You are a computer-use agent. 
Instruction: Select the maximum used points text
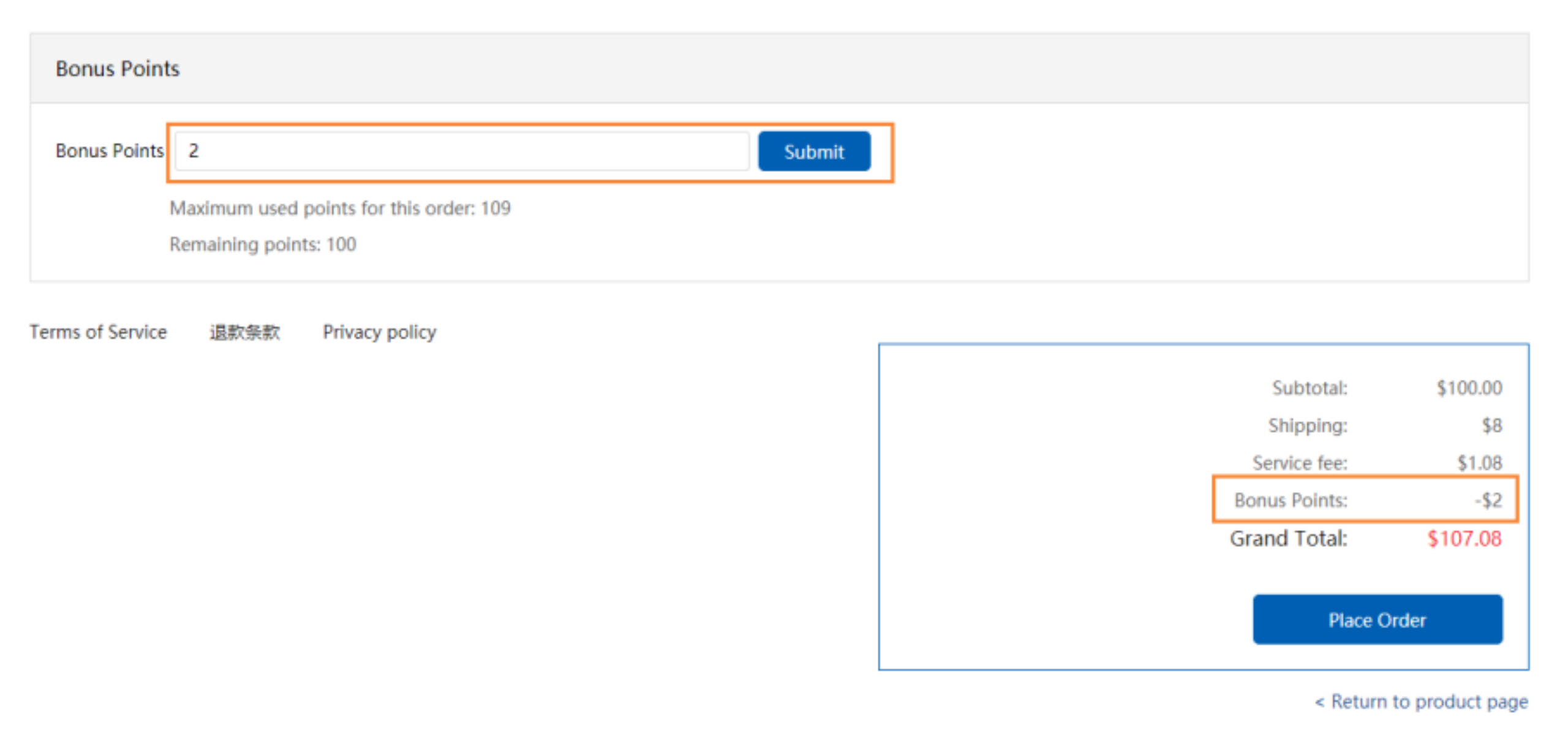click(340, 208)
